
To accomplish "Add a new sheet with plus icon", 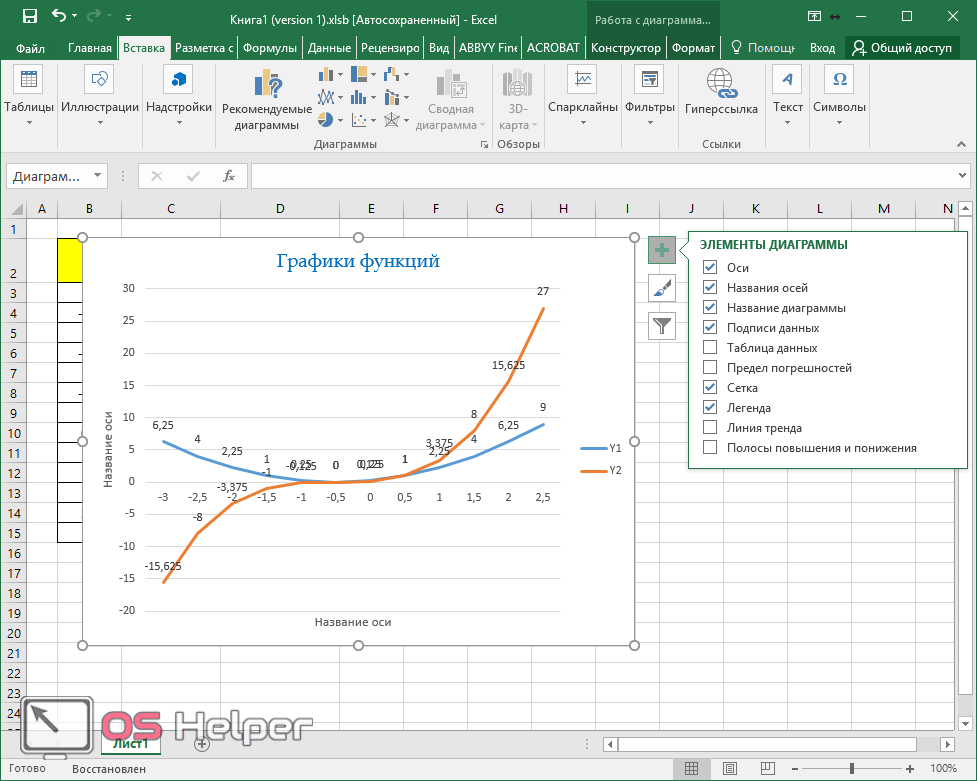I will pos(202,743).
